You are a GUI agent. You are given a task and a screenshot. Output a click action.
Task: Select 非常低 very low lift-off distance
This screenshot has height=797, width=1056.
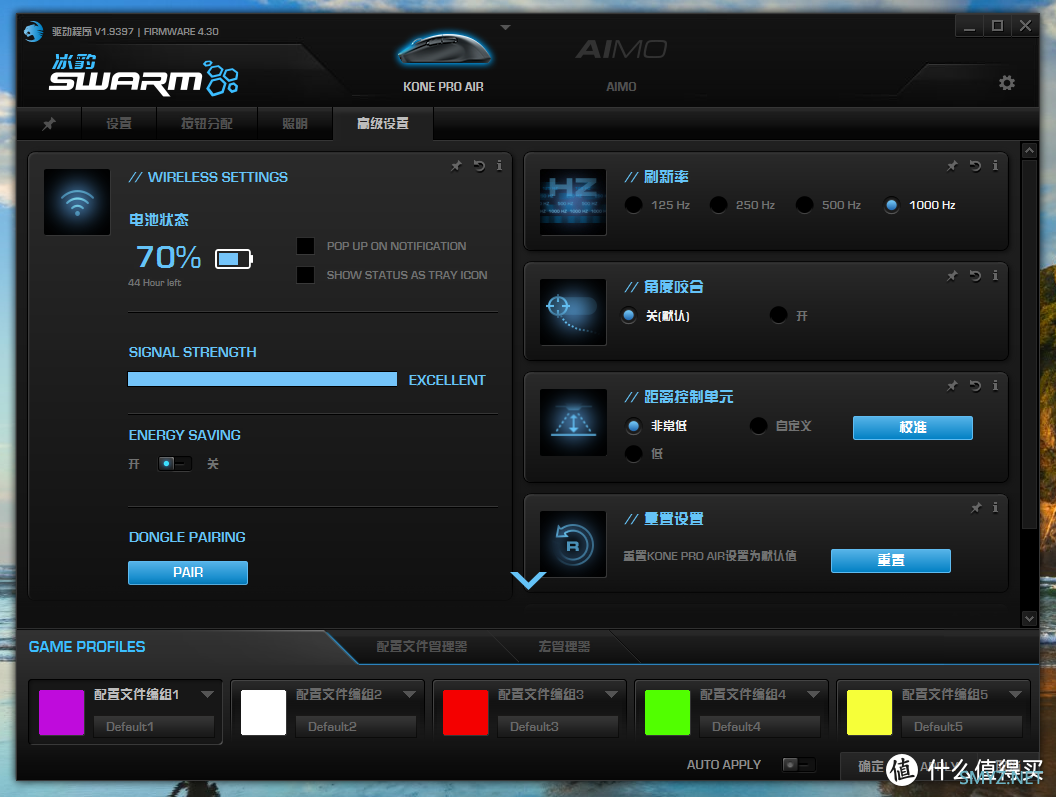point(633,426)
